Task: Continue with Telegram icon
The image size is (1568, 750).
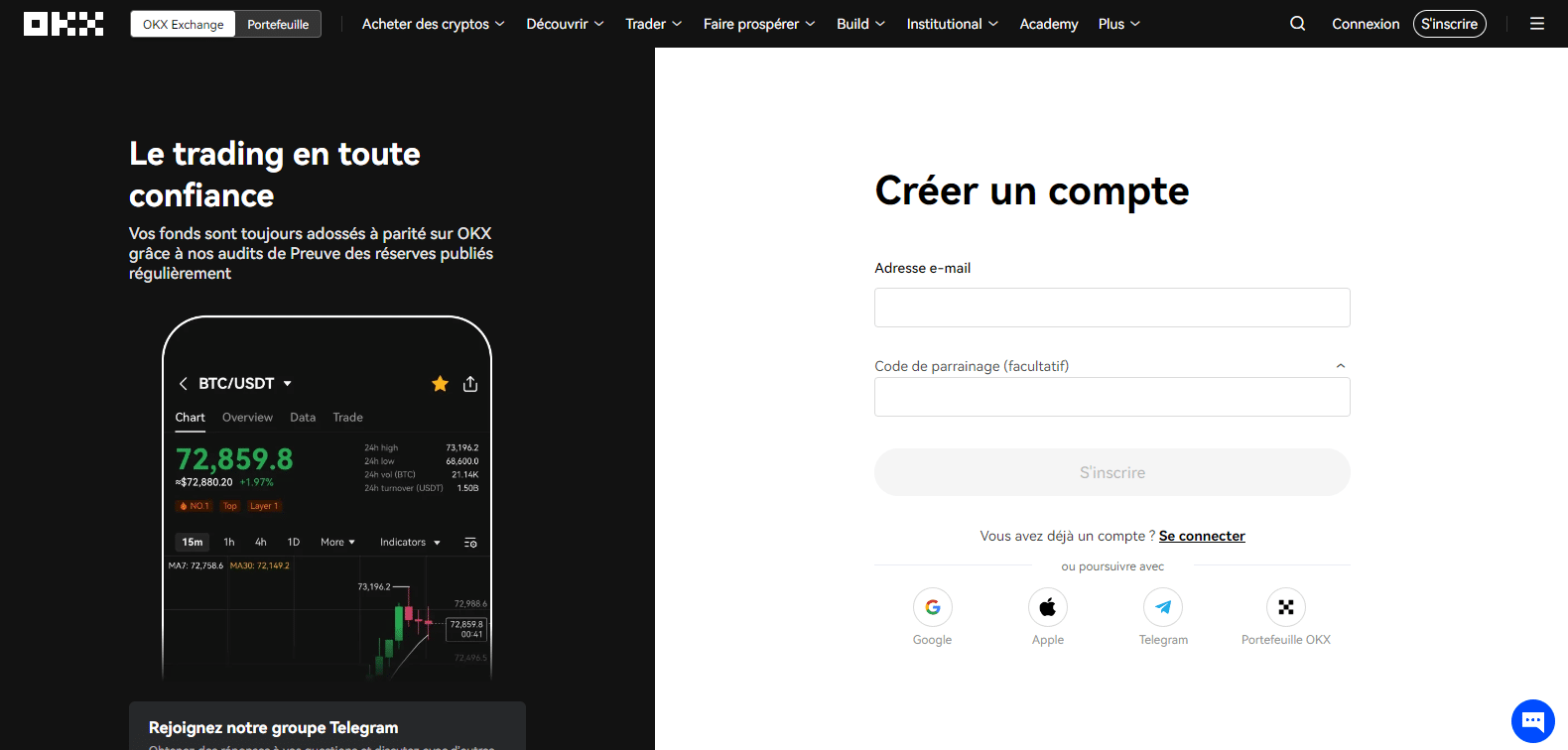Action: point(1163,607)
